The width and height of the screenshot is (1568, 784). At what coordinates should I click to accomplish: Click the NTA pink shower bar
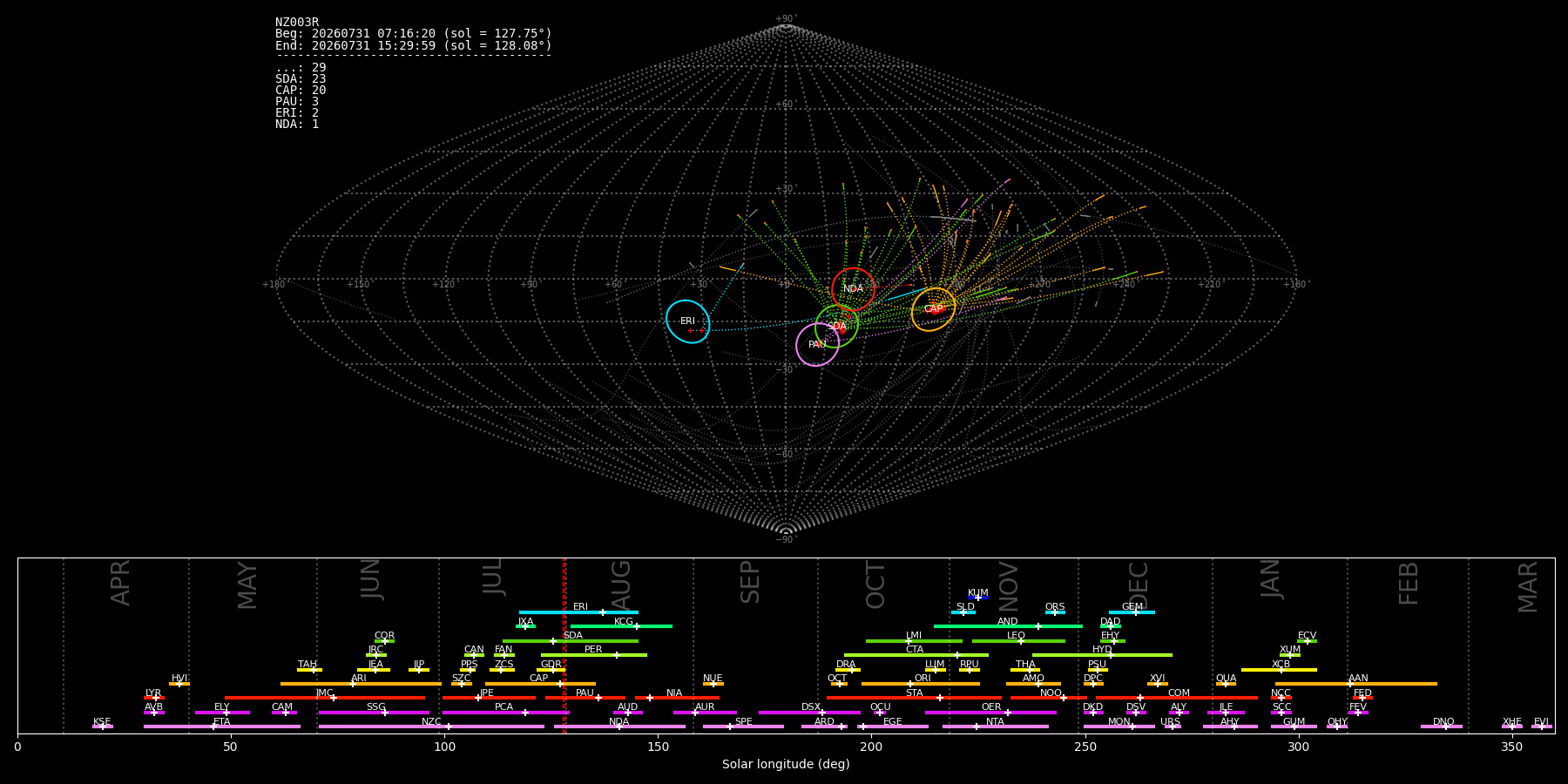coord(996,727)
